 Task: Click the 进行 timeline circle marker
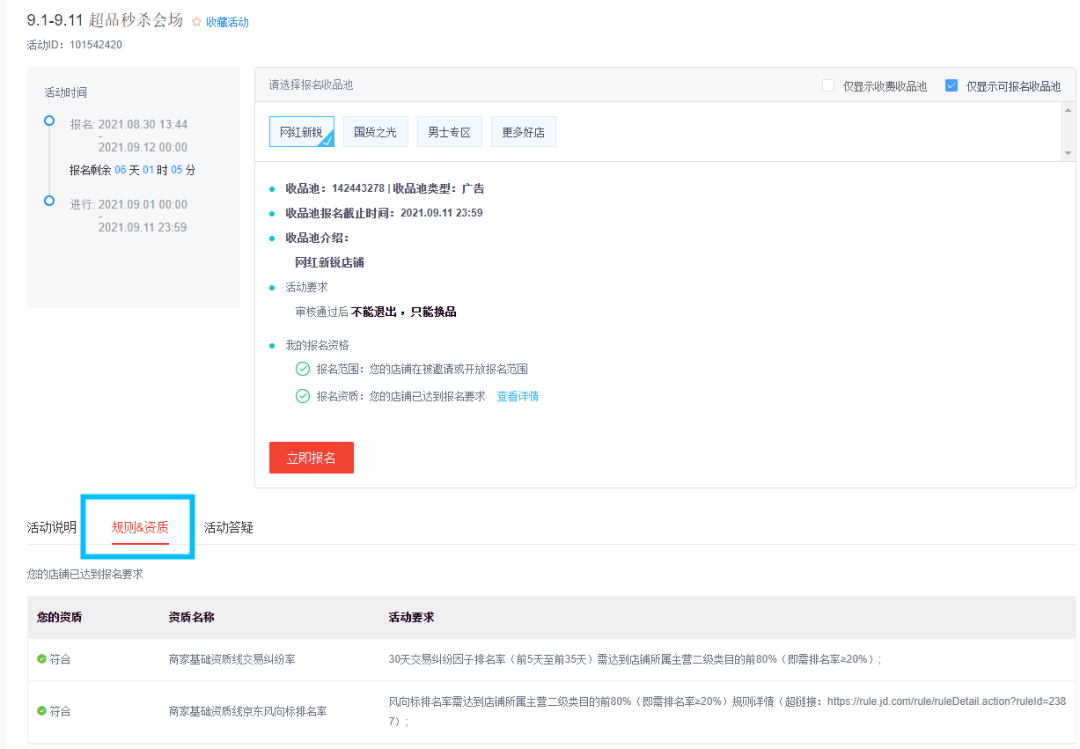pos(49,201)
